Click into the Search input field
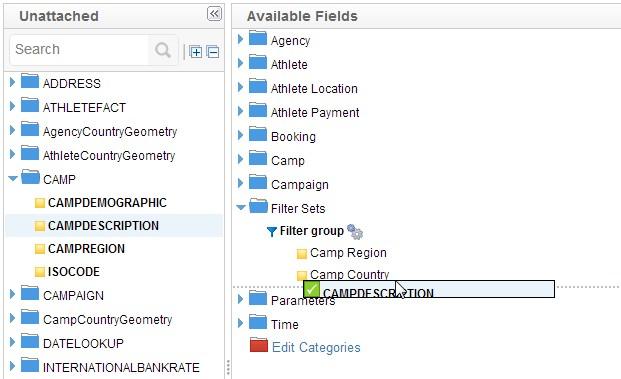The image size is (621, 379). 81,50
